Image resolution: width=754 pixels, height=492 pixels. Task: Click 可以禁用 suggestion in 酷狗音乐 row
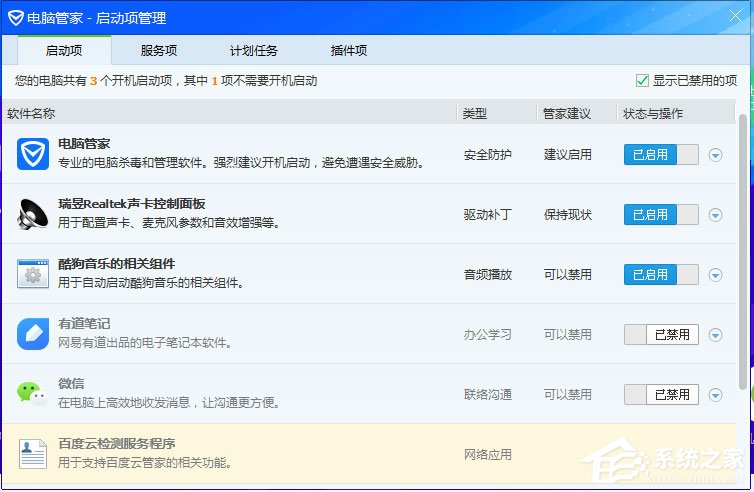567,275
